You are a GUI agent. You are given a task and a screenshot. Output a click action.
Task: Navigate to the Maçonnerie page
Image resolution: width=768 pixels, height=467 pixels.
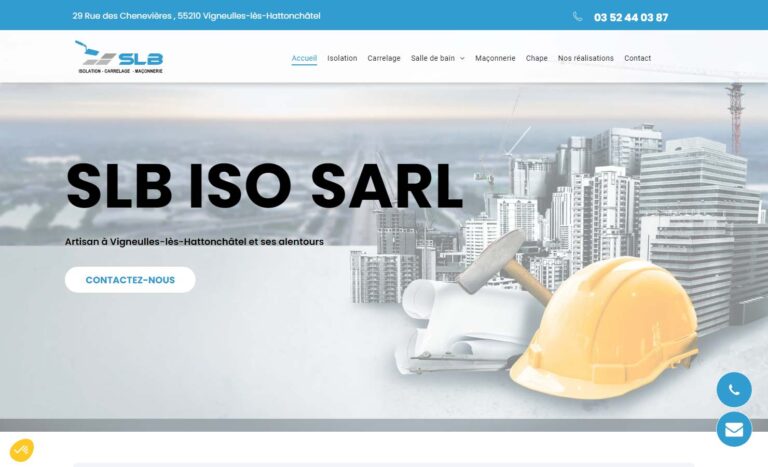pos(495,58)
